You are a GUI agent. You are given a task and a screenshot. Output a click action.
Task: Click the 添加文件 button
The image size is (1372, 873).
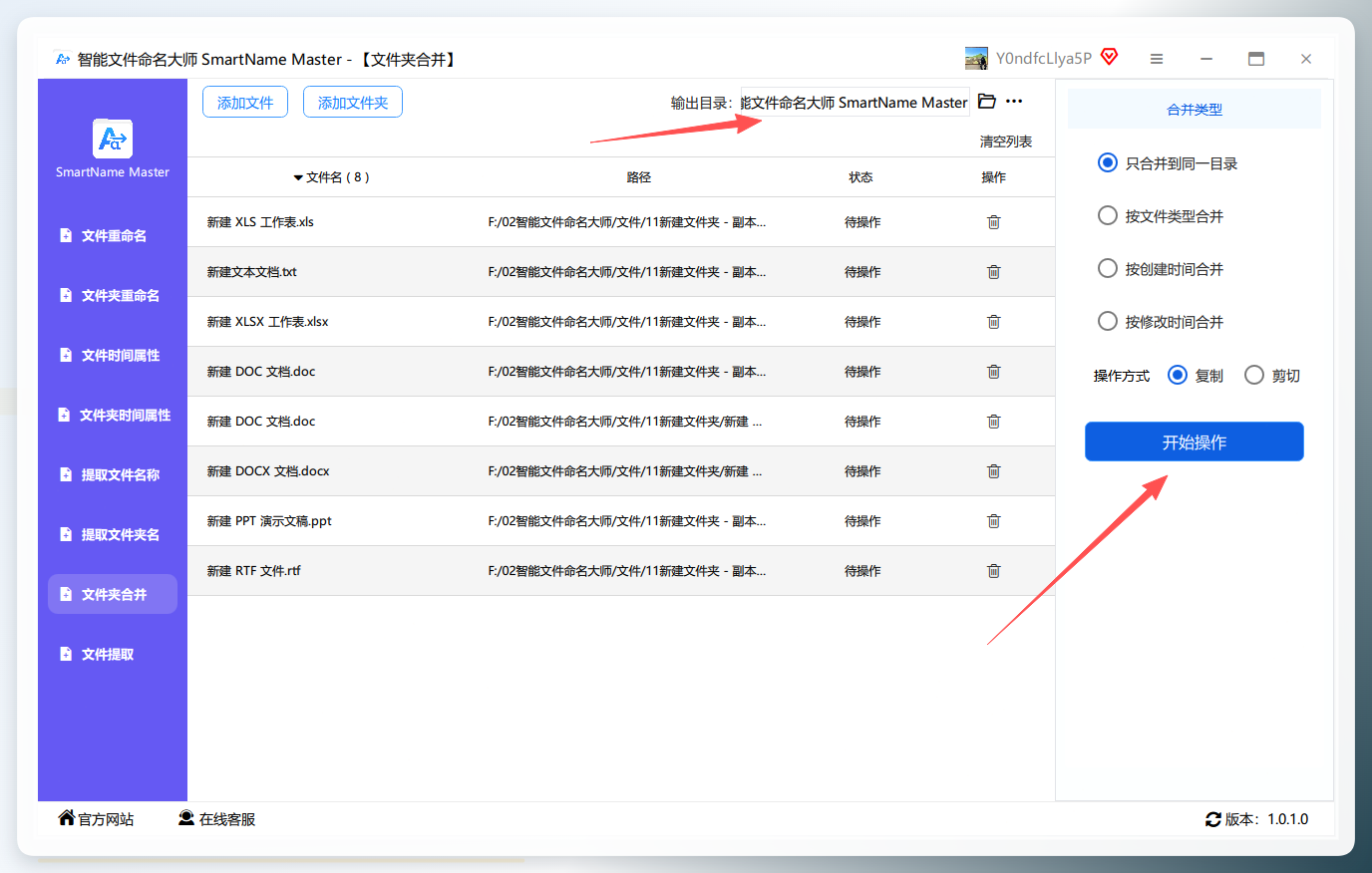245,102
